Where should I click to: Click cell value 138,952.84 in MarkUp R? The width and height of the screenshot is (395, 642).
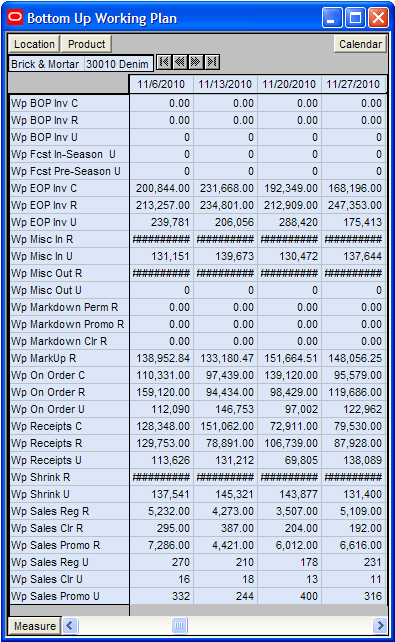pos(161,358)
